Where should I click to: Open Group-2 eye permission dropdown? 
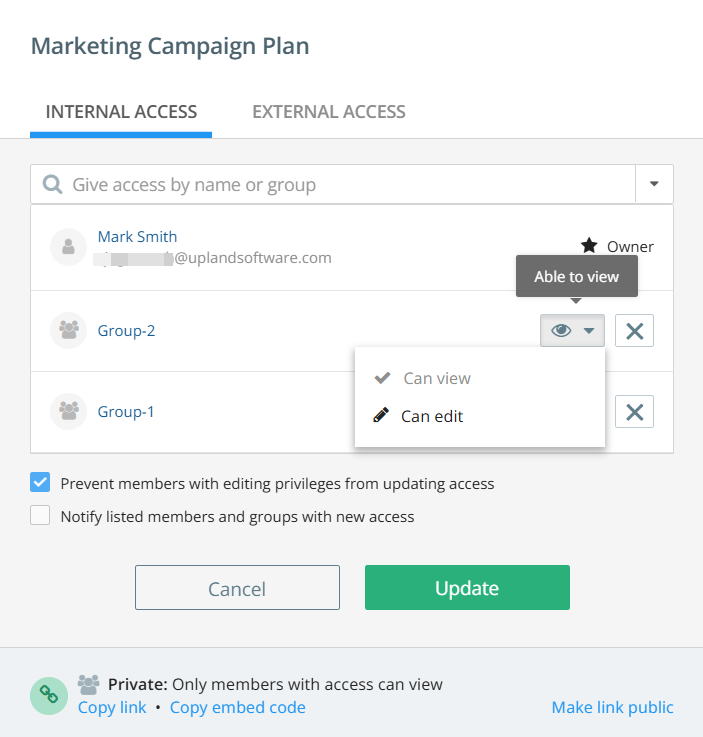coord(572,330)
